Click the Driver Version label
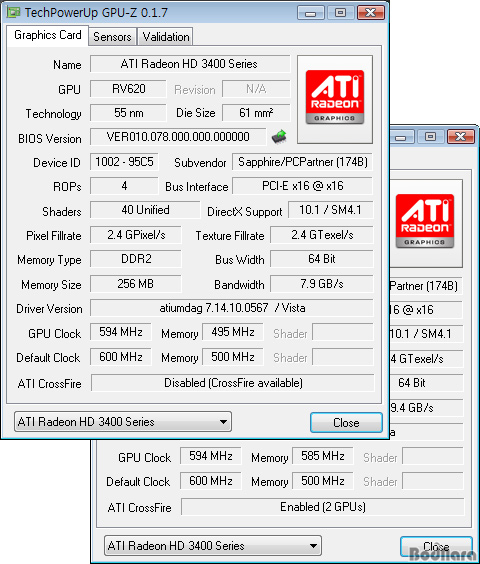 pyautogui.click(x=49, y=309)
